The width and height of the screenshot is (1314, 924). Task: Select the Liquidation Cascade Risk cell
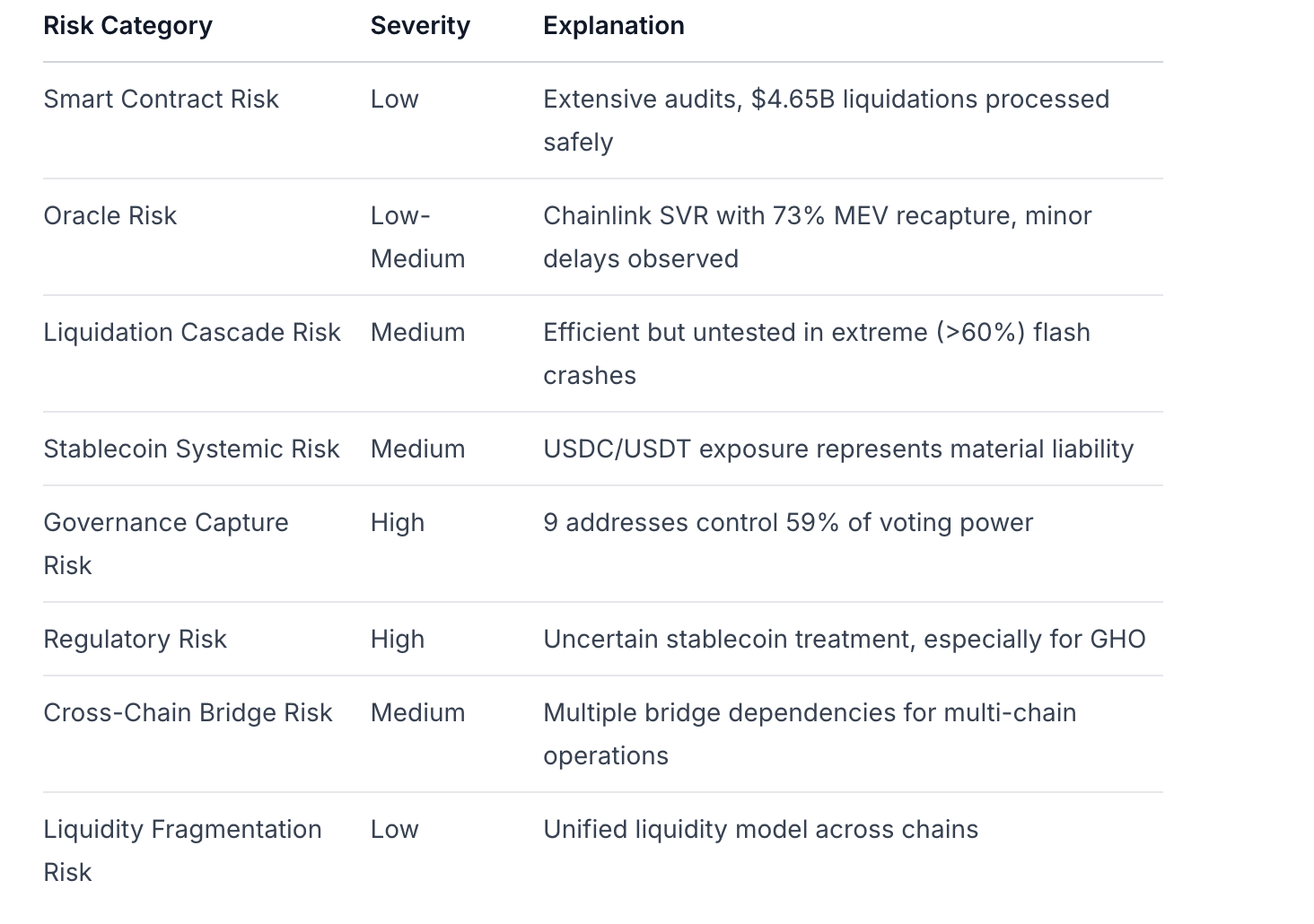tap(191, 333)
